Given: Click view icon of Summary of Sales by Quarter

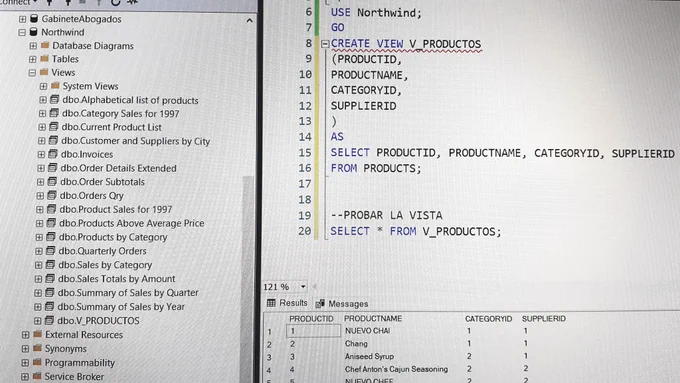Looking at the screenshot, I should 49,292.
